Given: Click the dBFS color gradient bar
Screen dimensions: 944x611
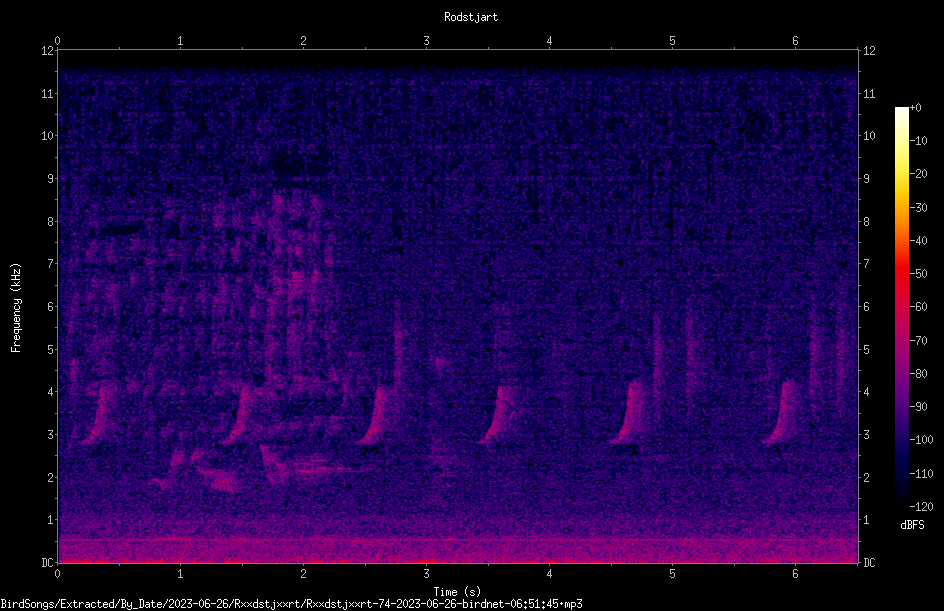Looking at the screenshot, I should pos(901,306).
